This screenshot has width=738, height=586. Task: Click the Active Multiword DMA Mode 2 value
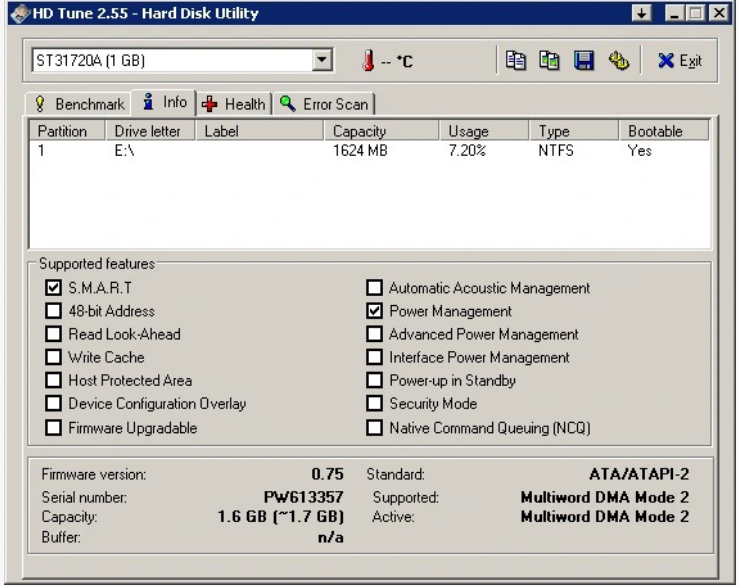coord(605,517)
